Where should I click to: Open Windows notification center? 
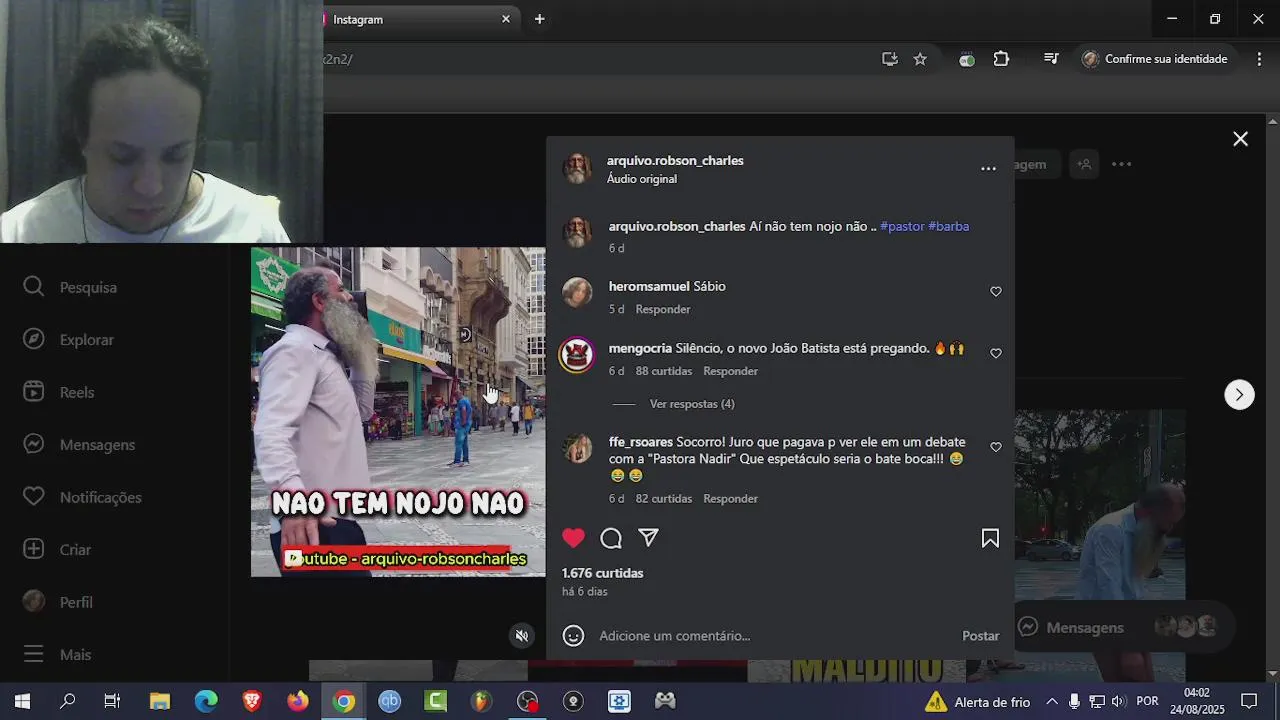click(x=1249, y=702)
